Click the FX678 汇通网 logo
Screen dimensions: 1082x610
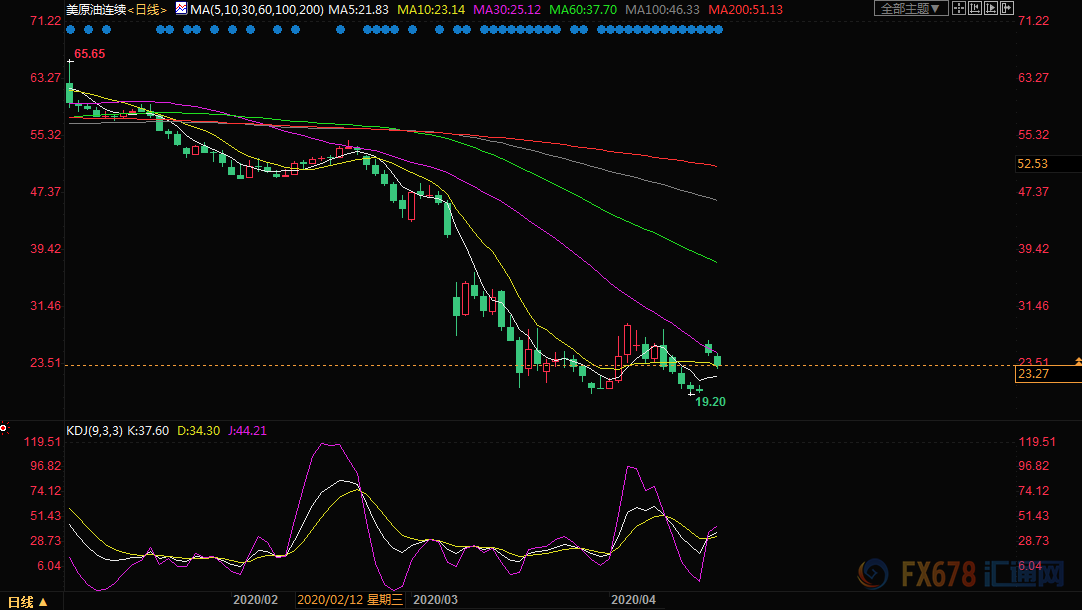[956, 575]
